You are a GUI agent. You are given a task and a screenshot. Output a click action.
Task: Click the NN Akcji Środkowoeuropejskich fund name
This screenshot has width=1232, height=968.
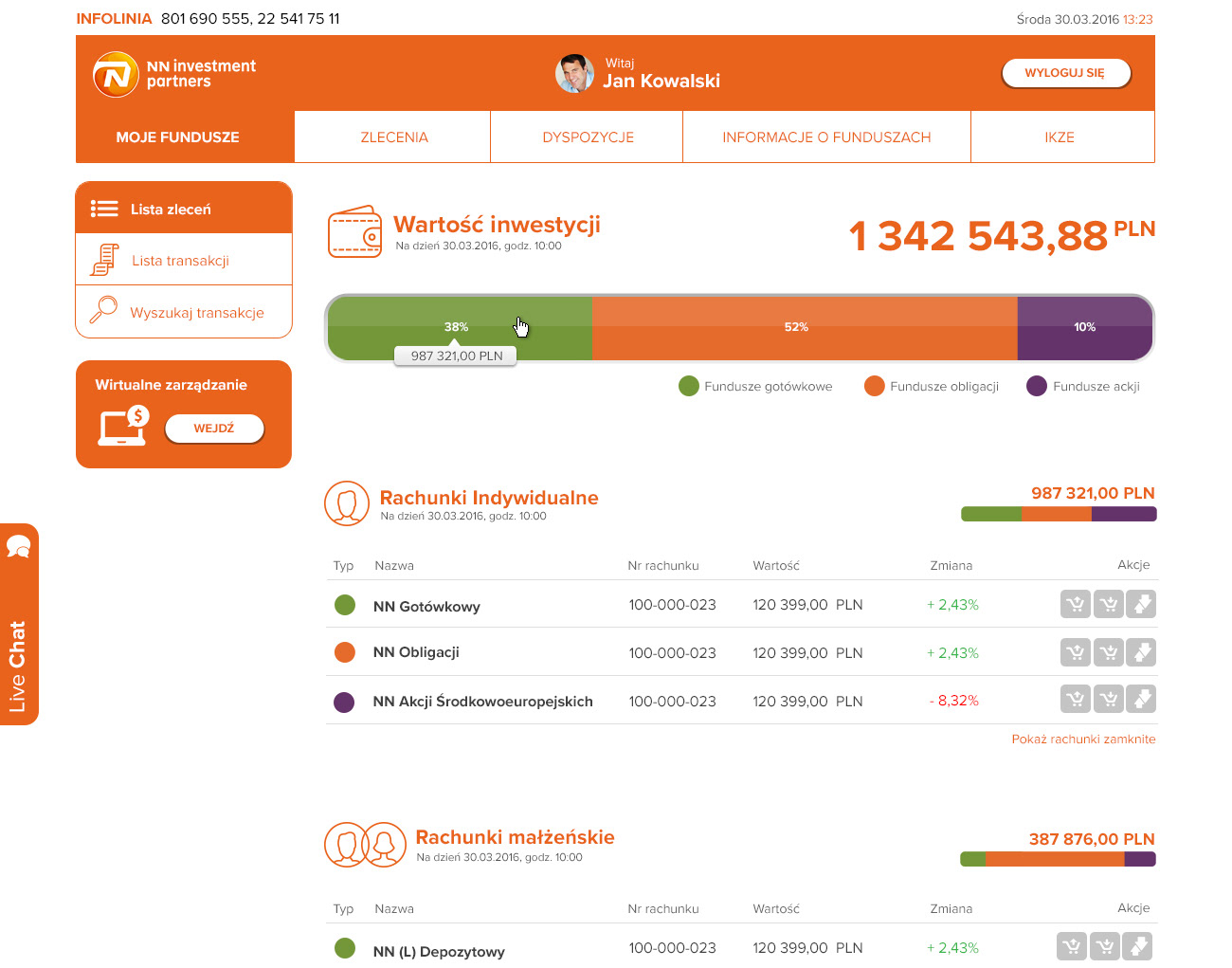pos(482,702)
